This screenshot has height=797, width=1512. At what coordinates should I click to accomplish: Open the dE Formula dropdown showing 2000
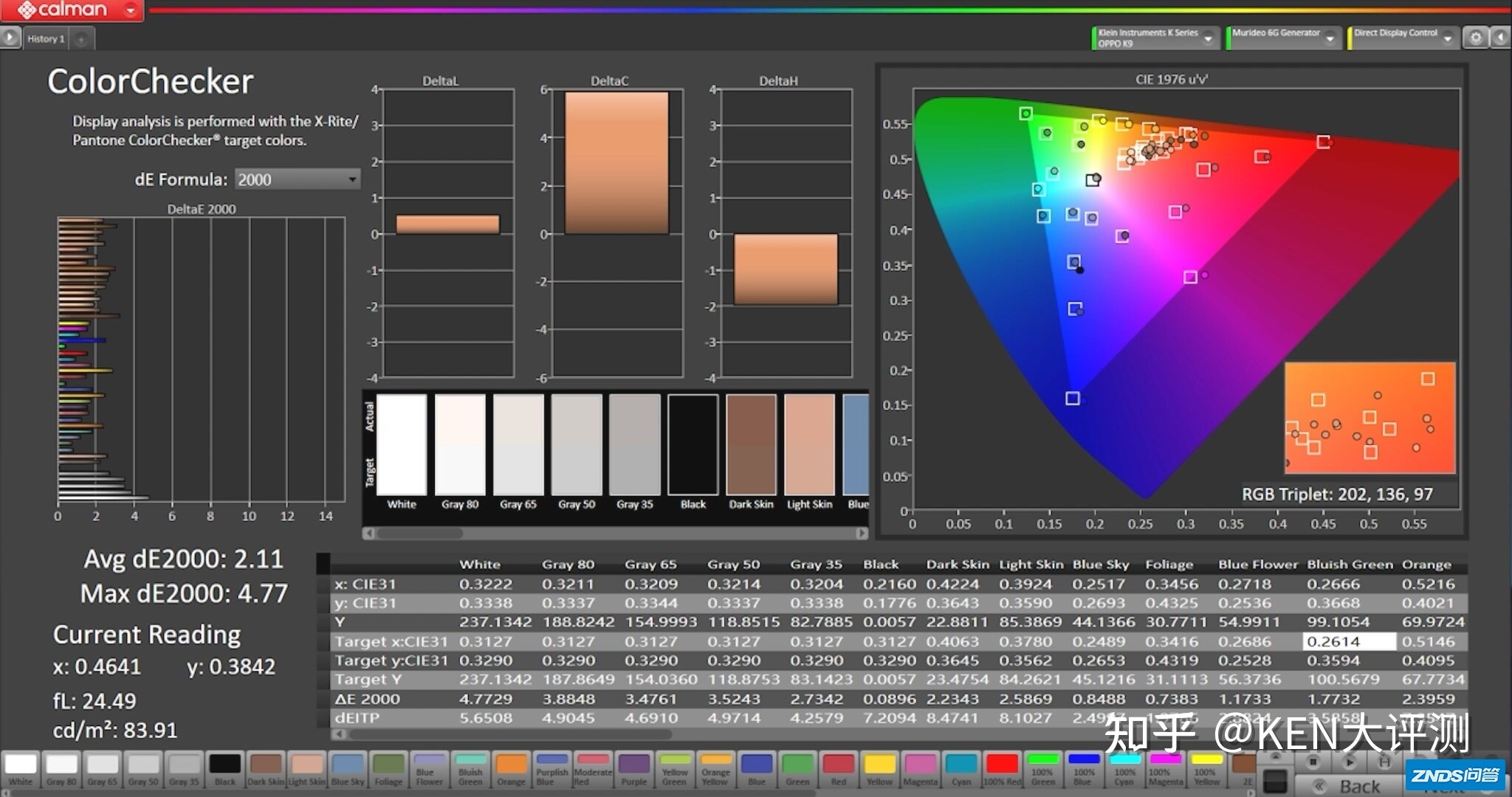pyautogui.click(x=298, y=179)
